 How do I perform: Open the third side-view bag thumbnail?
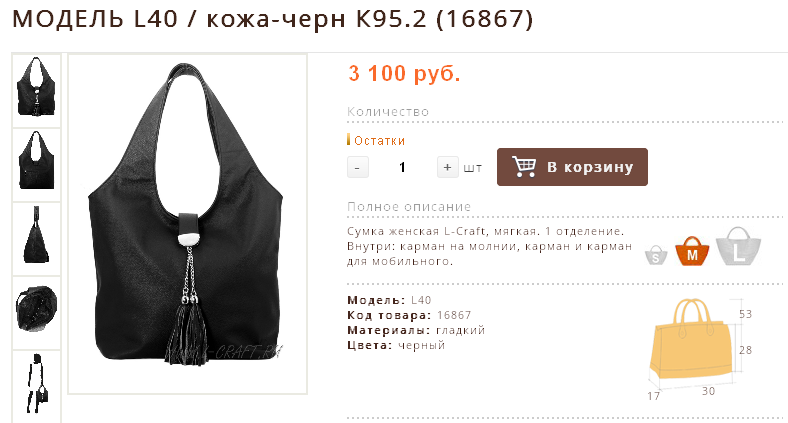click(x=36, y=238)
